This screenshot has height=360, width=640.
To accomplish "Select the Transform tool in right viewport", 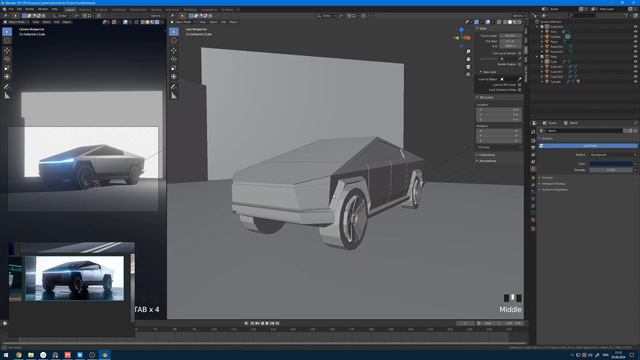I will tap(174, 77).
